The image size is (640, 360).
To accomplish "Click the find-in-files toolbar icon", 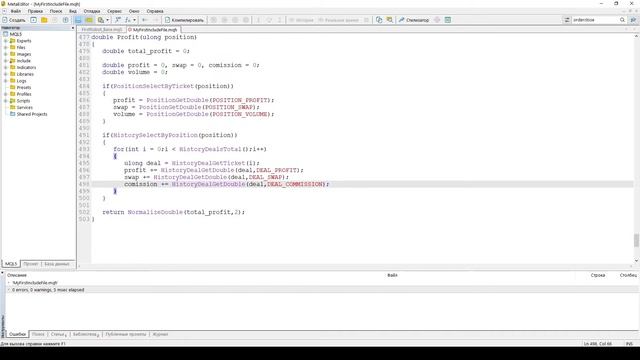I will (x=390, y=20).
